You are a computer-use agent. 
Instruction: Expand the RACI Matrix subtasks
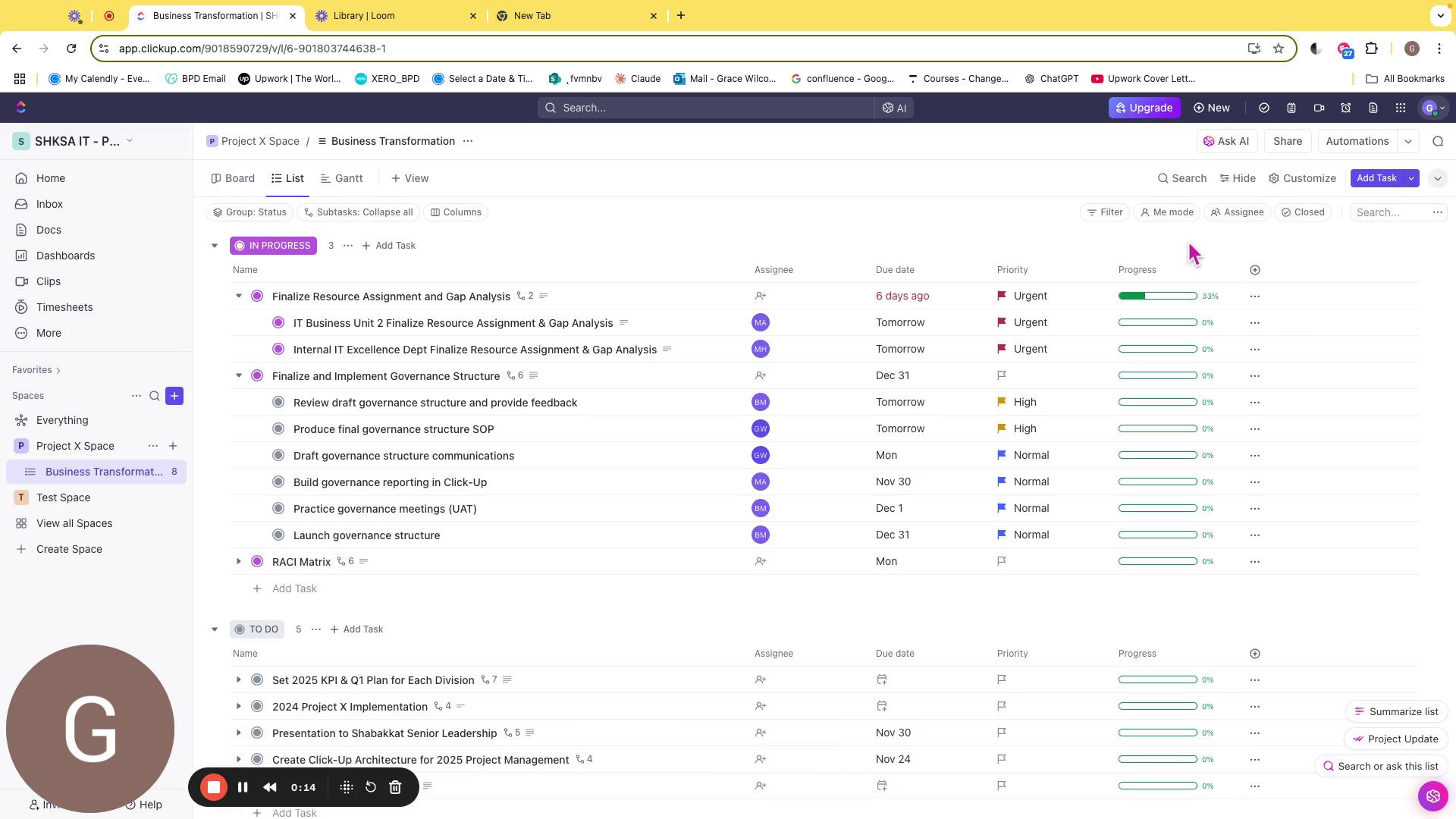[x=238, y=562]
